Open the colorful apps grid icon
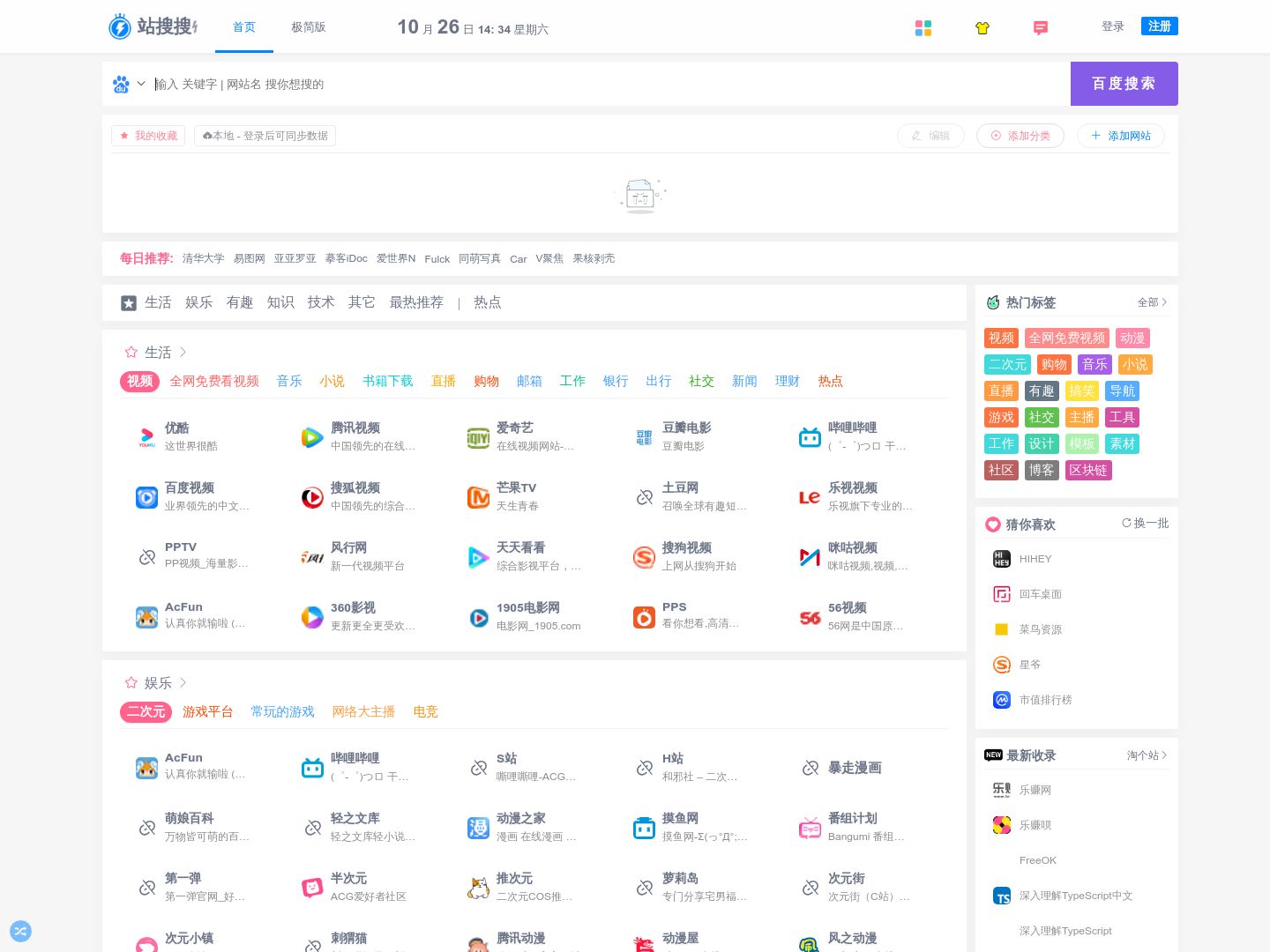1270x952 pixels. point(923,28)
